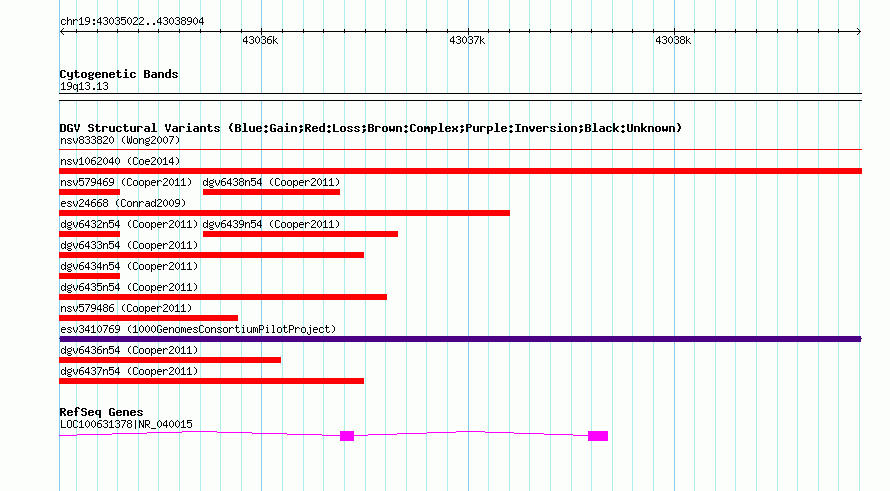
Task: Click the dgv6433n54 red bar
Action: [211, 255]
